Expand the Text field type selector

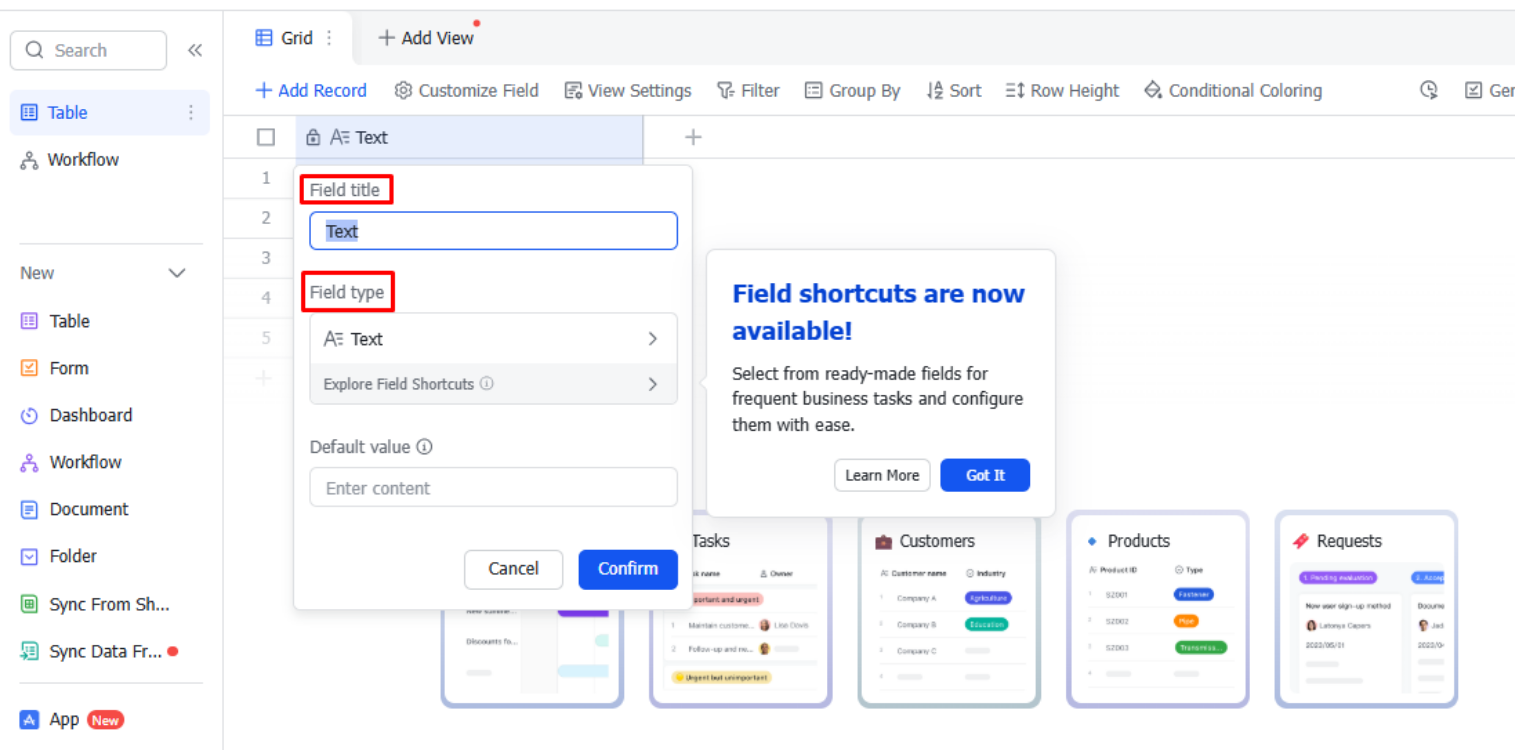[493, 339]
